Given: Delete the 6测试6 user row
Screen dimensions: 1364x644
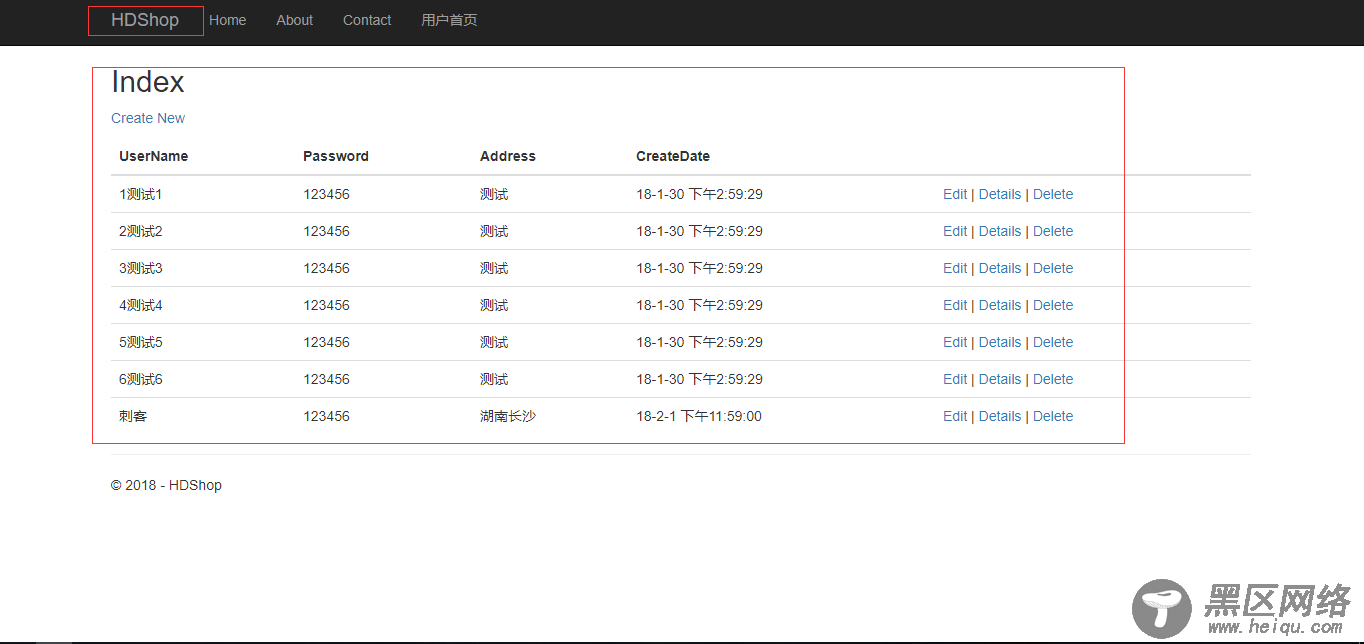Looking at the screenshot, I should 1053,379.
